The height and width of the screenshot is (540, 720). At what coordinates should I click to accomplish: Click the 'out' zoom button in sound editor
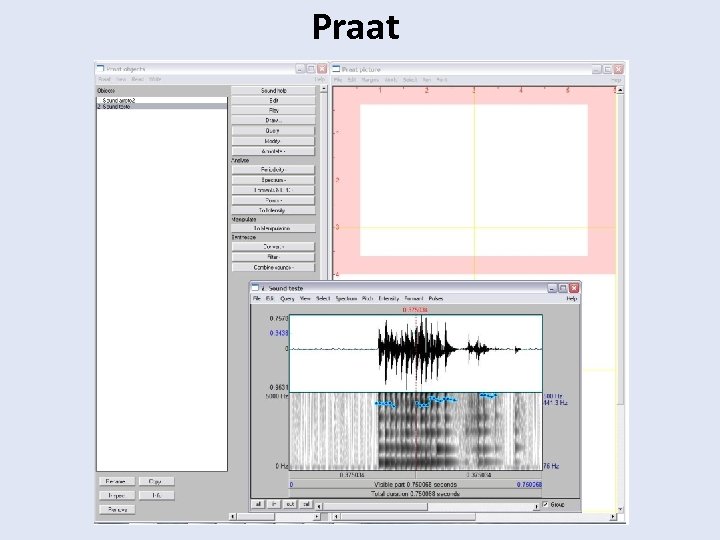[x=290, y=504]
